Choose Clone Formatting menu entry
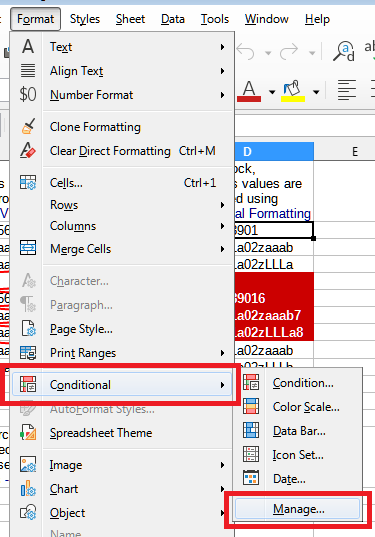This screenshot has width=375, height=537. coord(122,127)
